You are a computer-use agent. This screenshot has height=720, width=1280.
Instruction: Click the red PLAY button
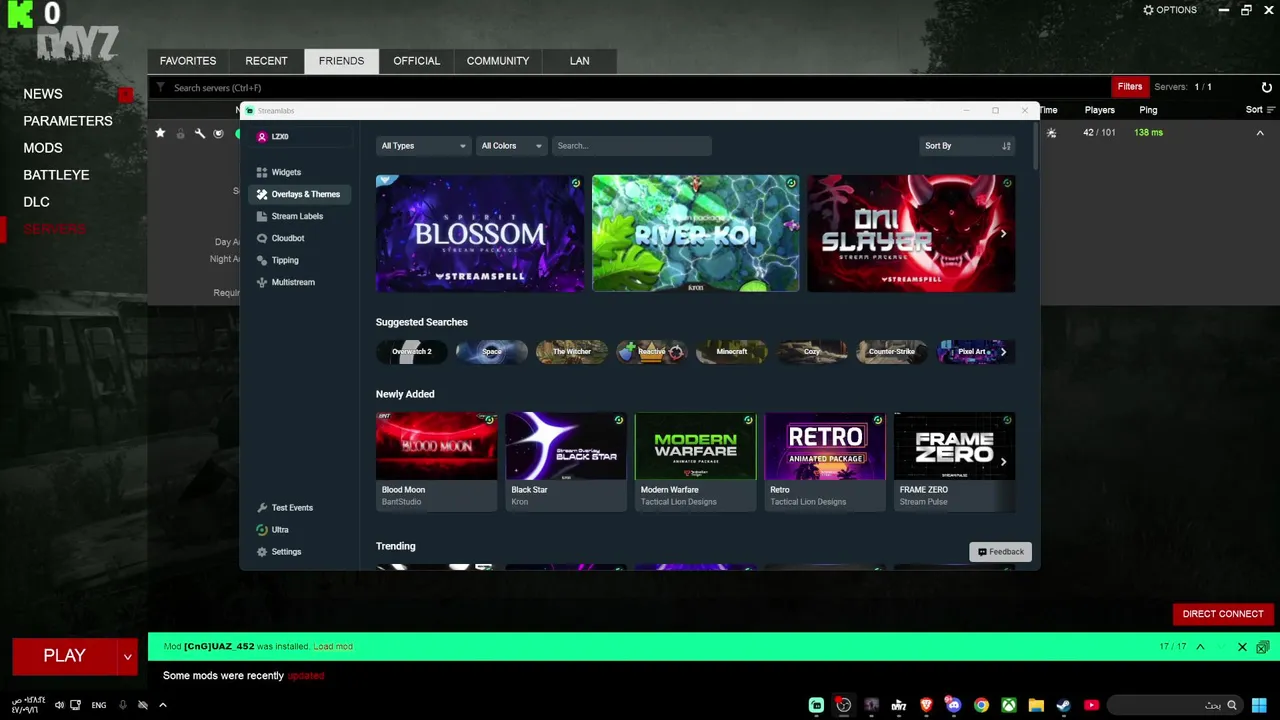[65, 657]
